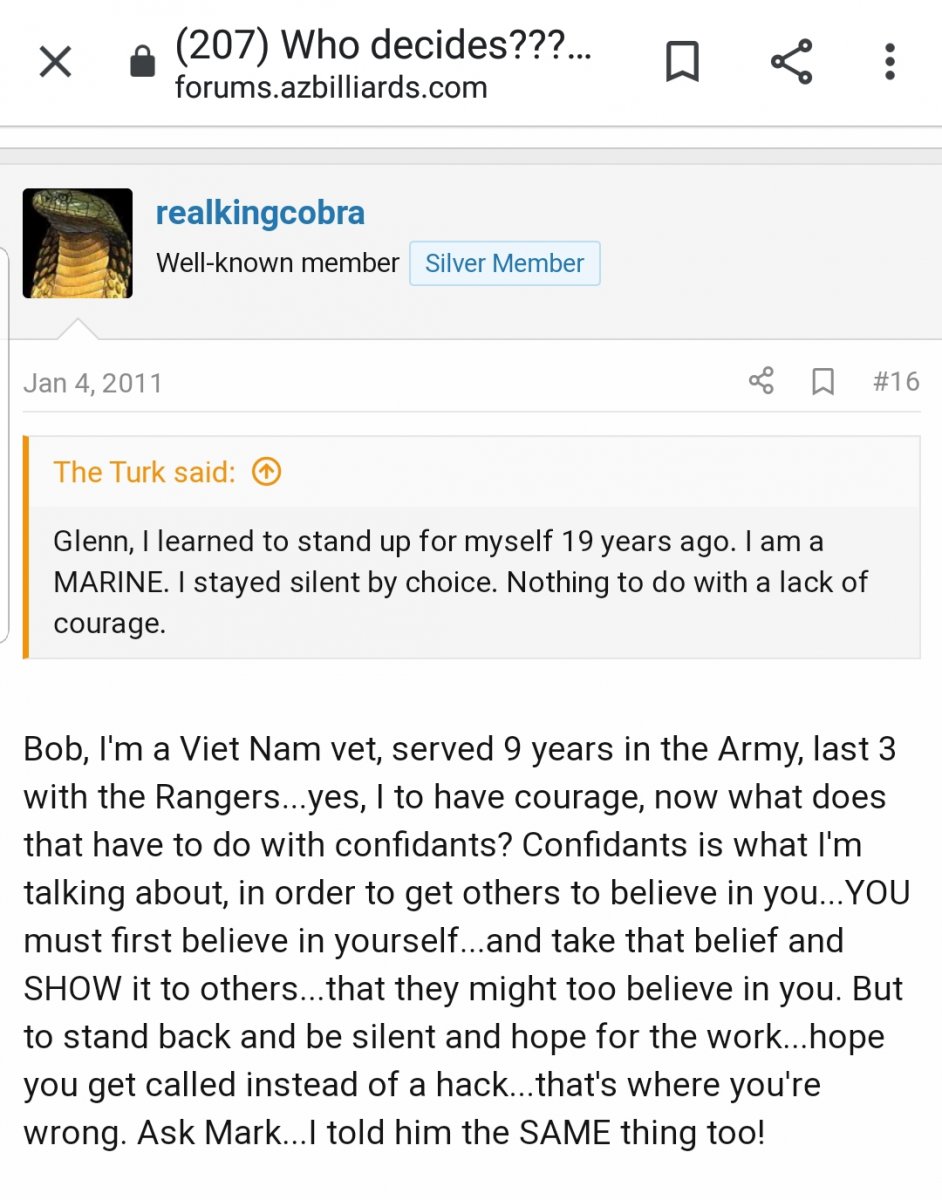Tap the "Well-known member" user title

click(x=277, y=263)
